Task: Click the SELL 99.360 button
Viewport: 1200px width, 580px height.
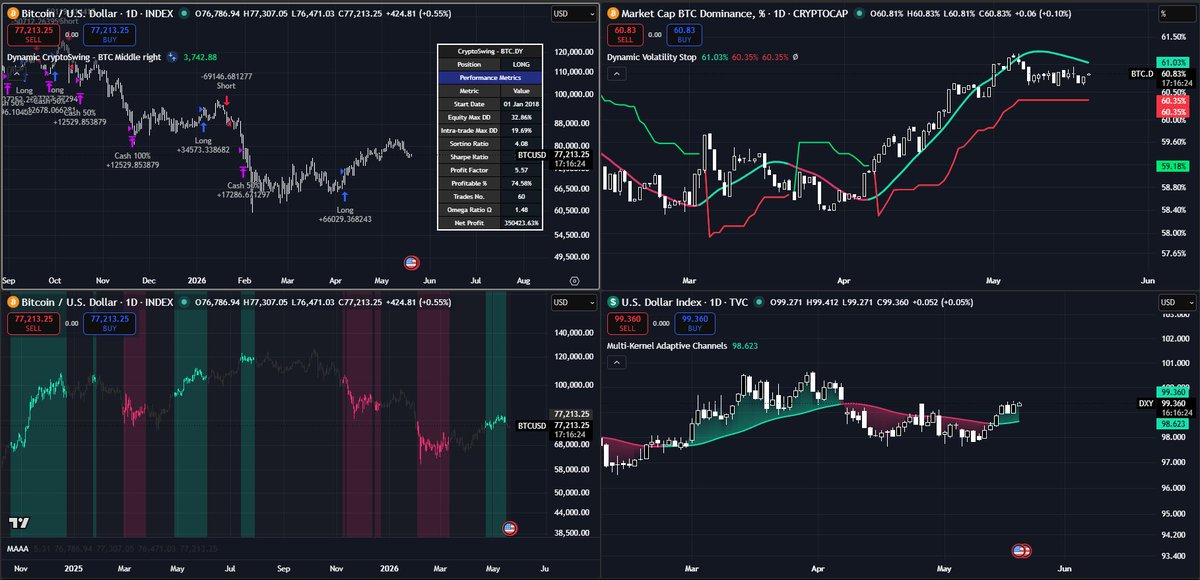Action: (x=625, y=323)
